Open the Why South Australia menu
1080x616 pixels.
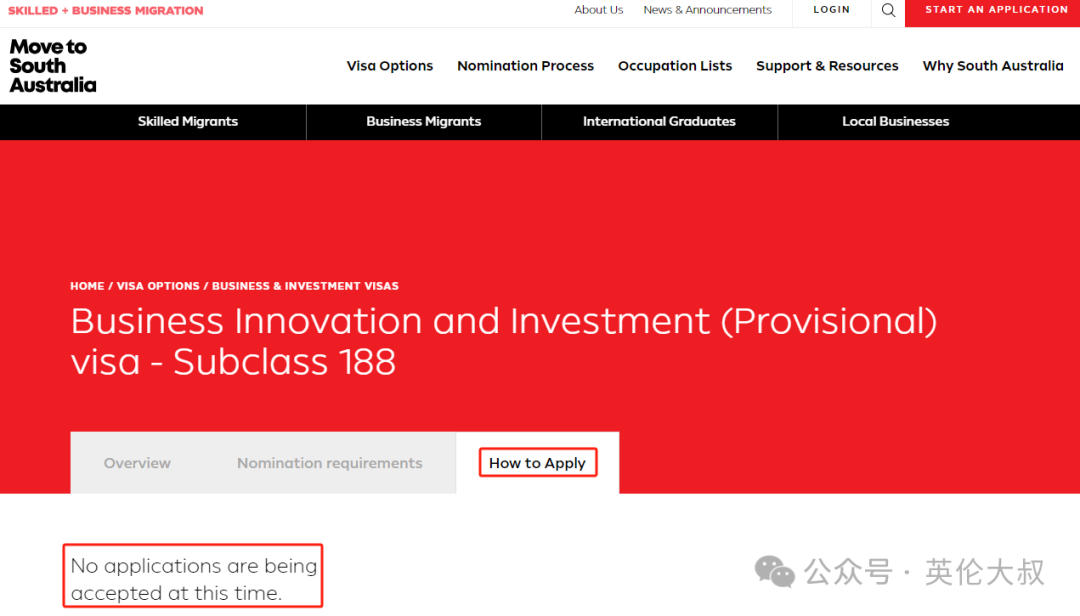[x=993, y=66]
